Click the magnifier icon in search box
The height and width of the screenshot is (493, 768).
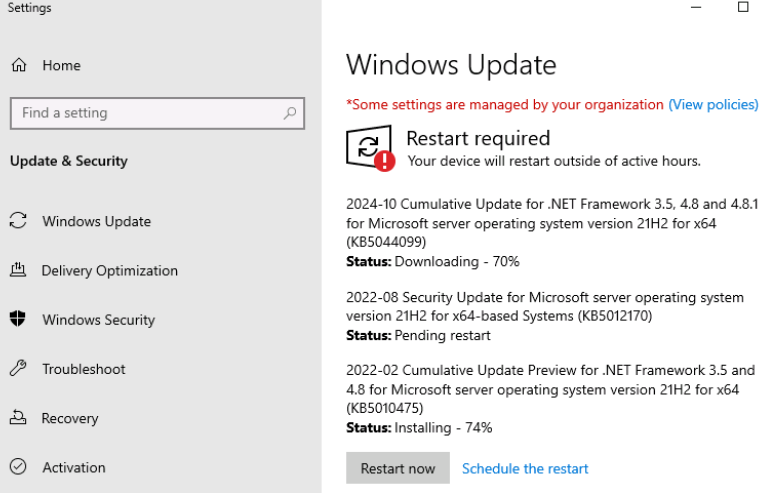point(289,113)
